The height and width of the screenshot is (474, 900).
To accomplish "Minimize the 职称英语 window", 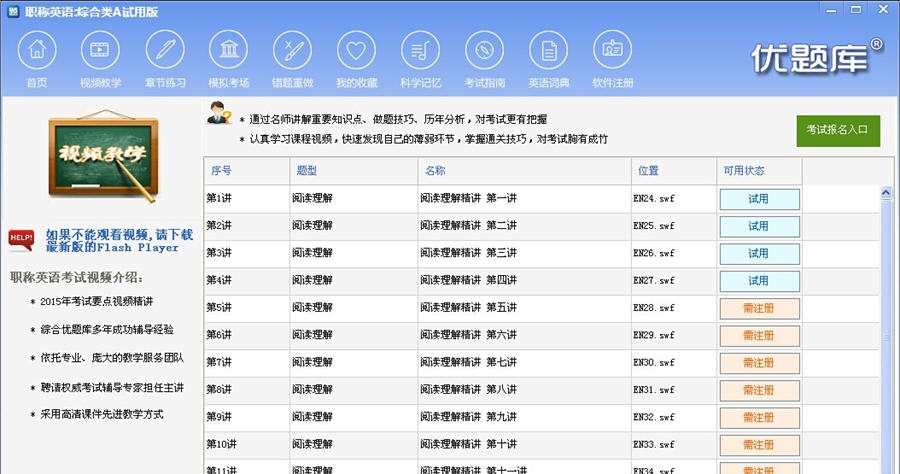I will 831,10.
